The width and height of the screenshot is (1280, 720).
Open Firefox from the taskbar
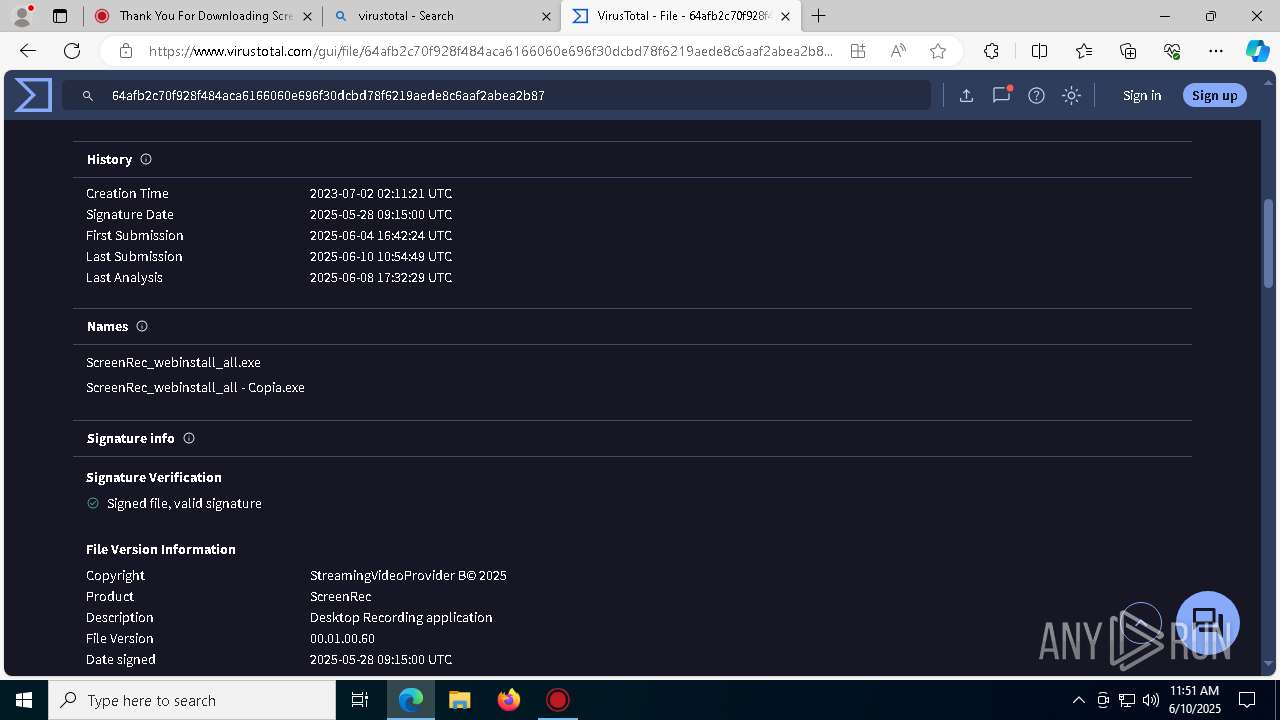pyautogui.click(x=509, y=700)
